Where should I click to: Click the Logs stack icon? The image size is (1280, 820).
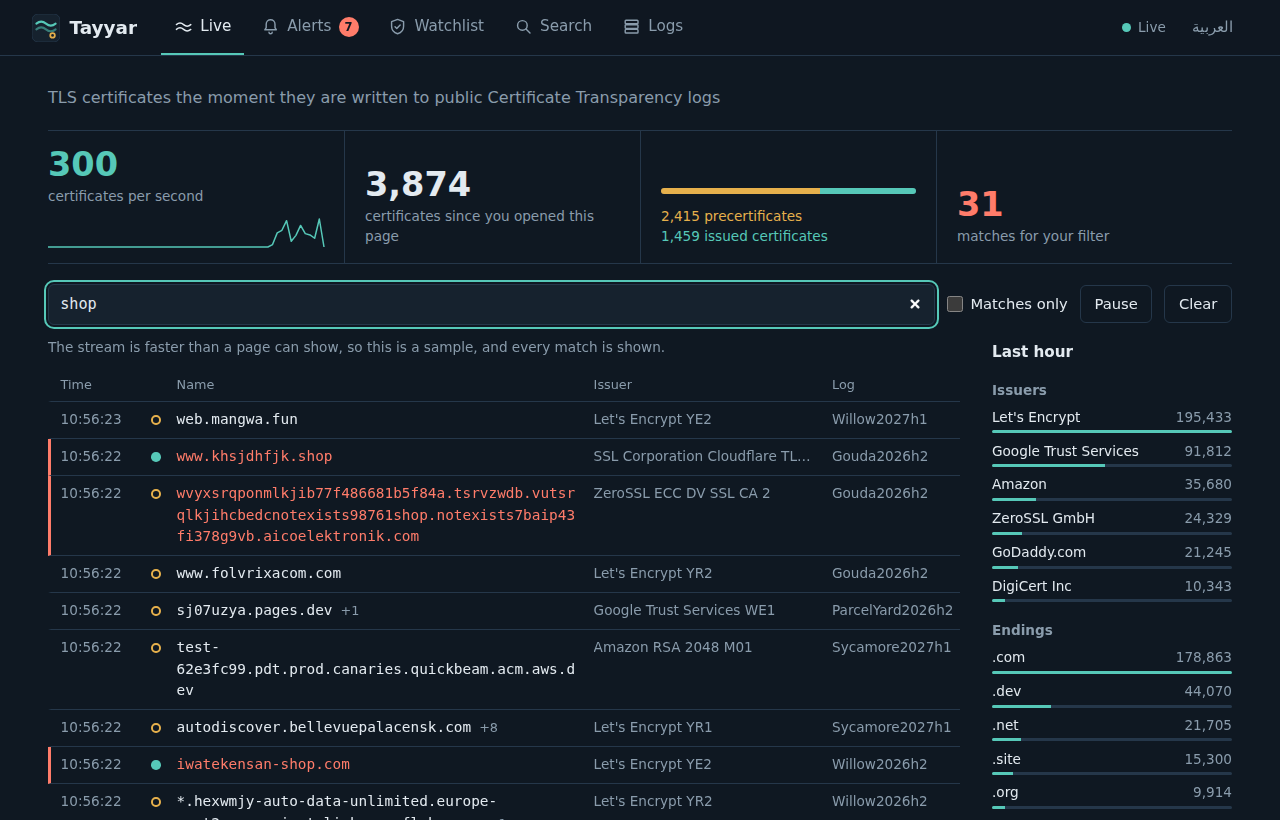pos(631,27)
